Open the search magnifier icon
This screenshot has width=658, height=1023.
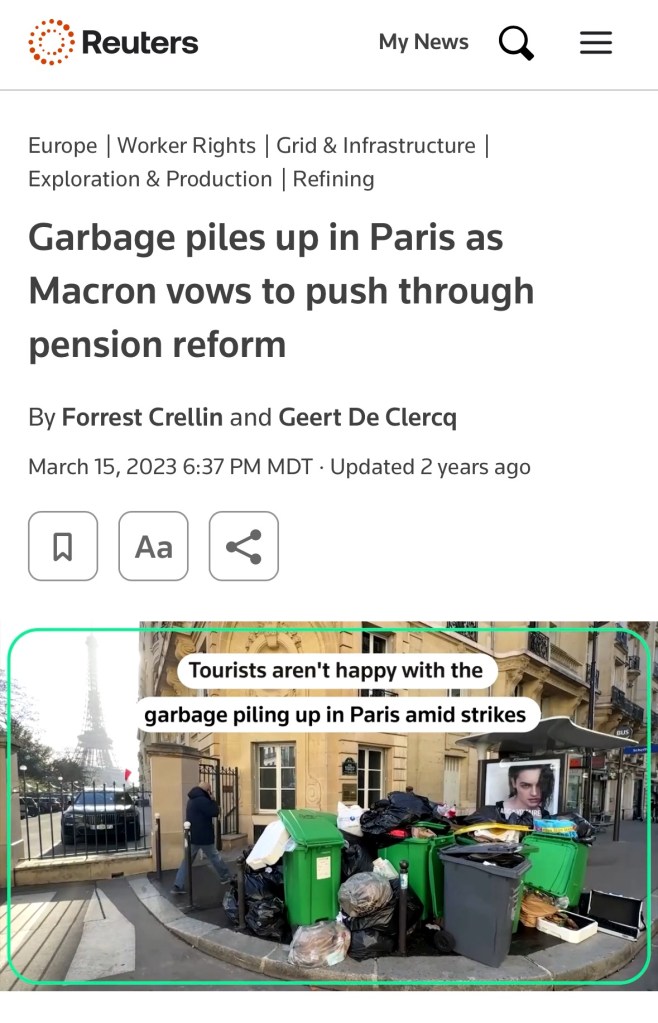click(516, 43)
